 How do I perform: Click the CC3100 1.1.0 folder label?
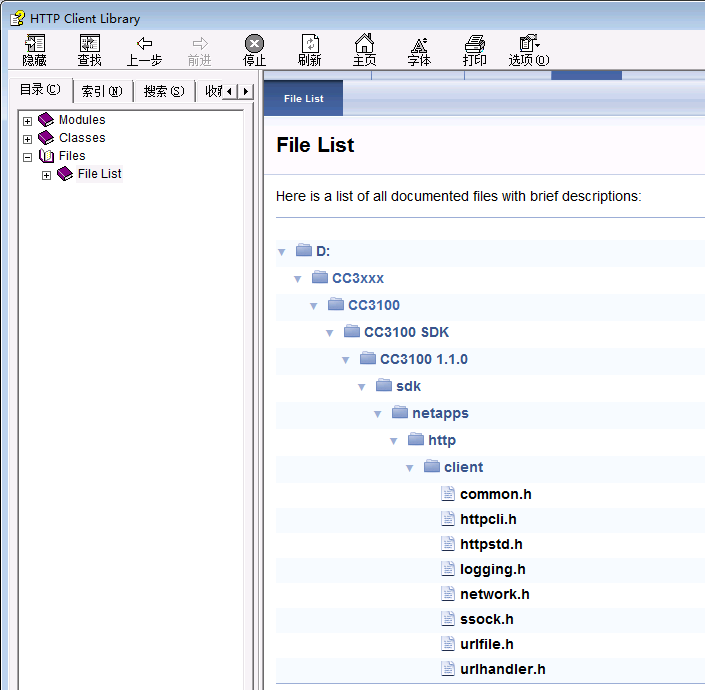point(424,359)
